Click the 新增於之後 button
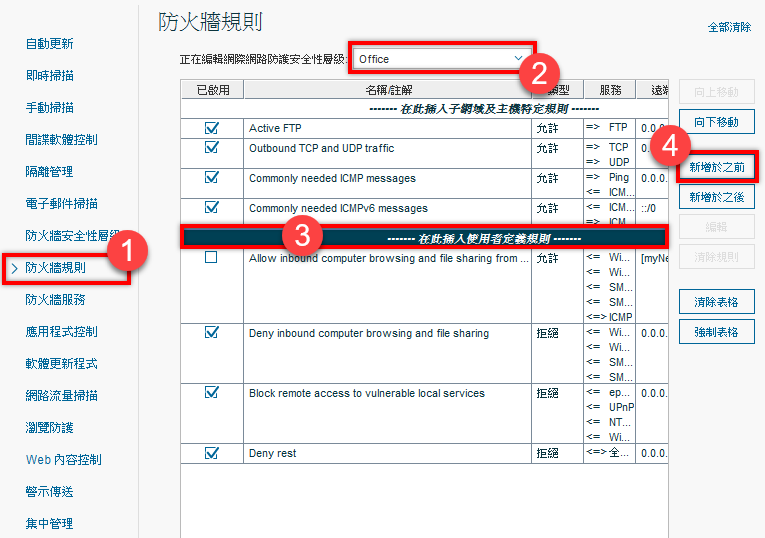 click(x=717, y=197)
